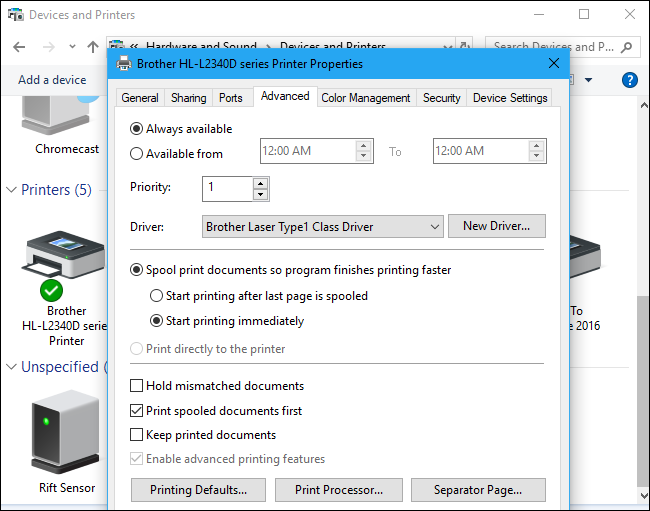The image size is (650, 511).
Task: Click the forward arrow navigation icon
Action: 48,47
